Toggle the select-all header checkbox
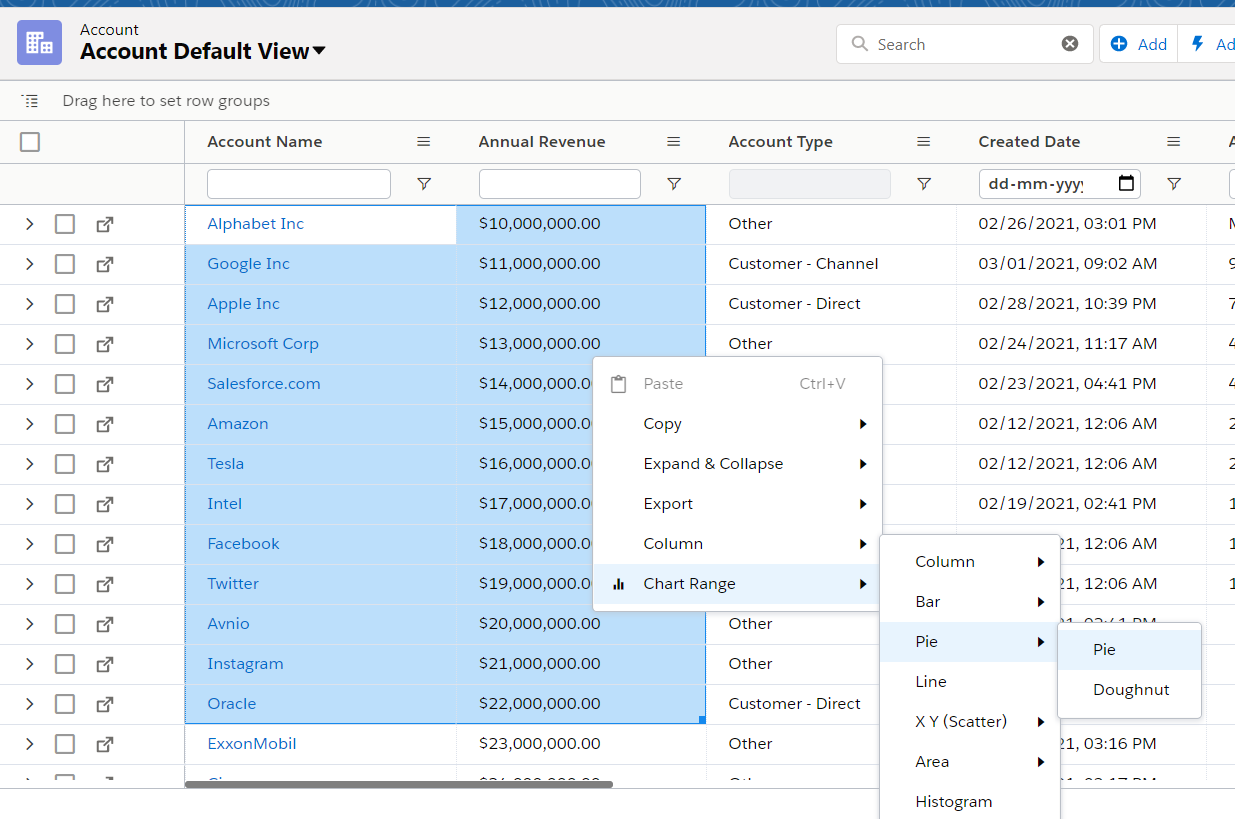 click(30, 142)
